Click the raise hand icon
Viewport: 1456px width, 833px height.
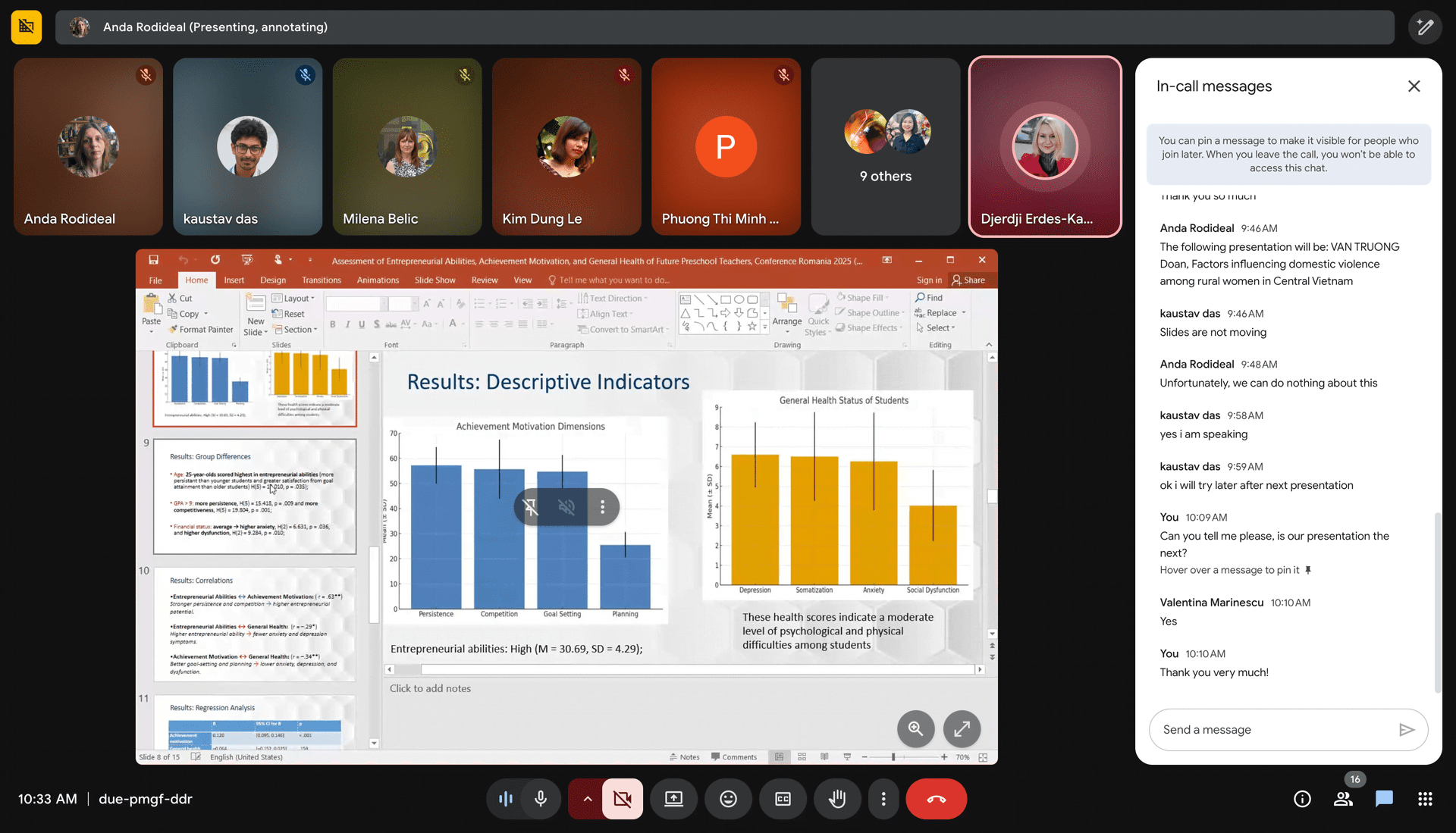coord(837,799)
